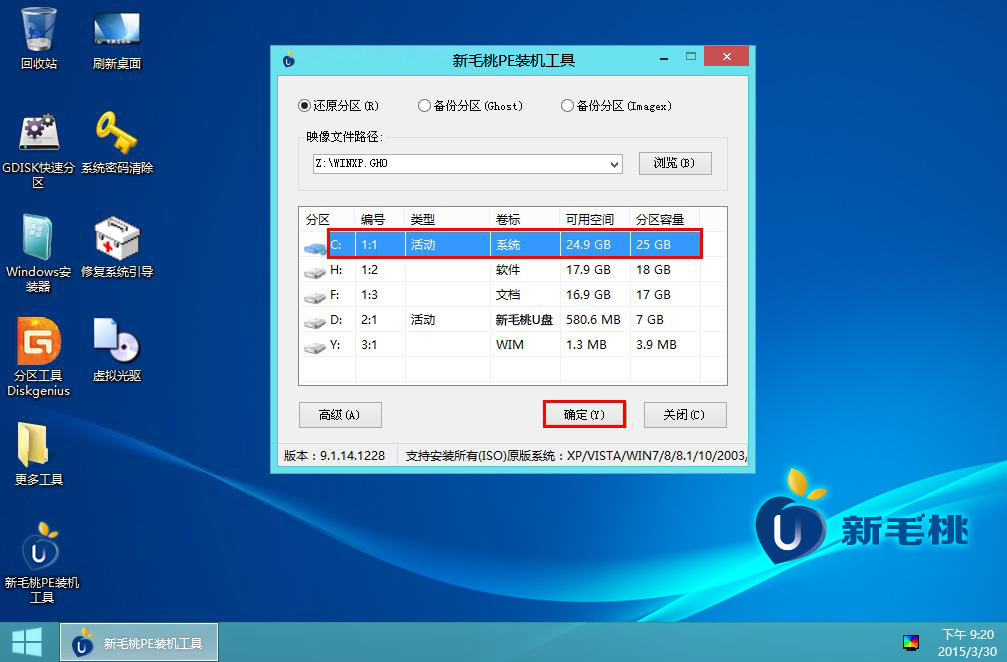Expand the 映像文件路径 dropdown arrow

click(x=614, y=164)
